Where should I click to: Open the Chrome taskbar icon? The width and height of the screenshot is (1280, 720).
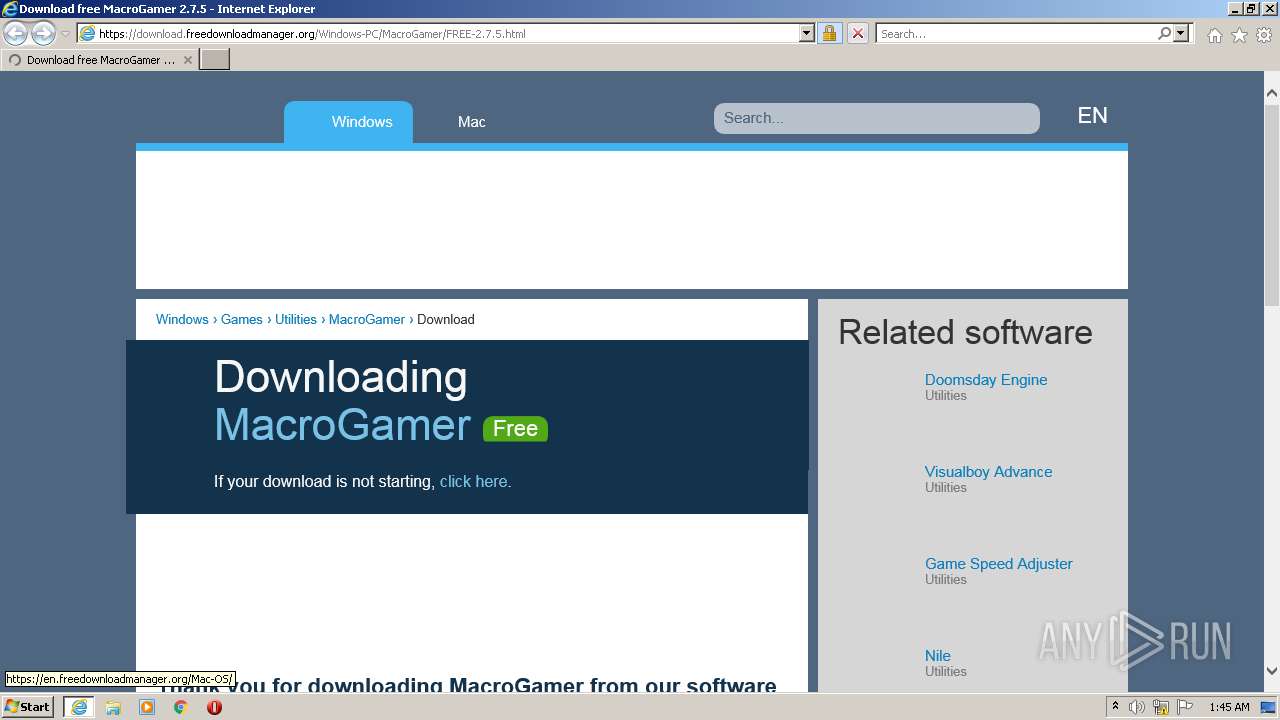tap(181, 707)
